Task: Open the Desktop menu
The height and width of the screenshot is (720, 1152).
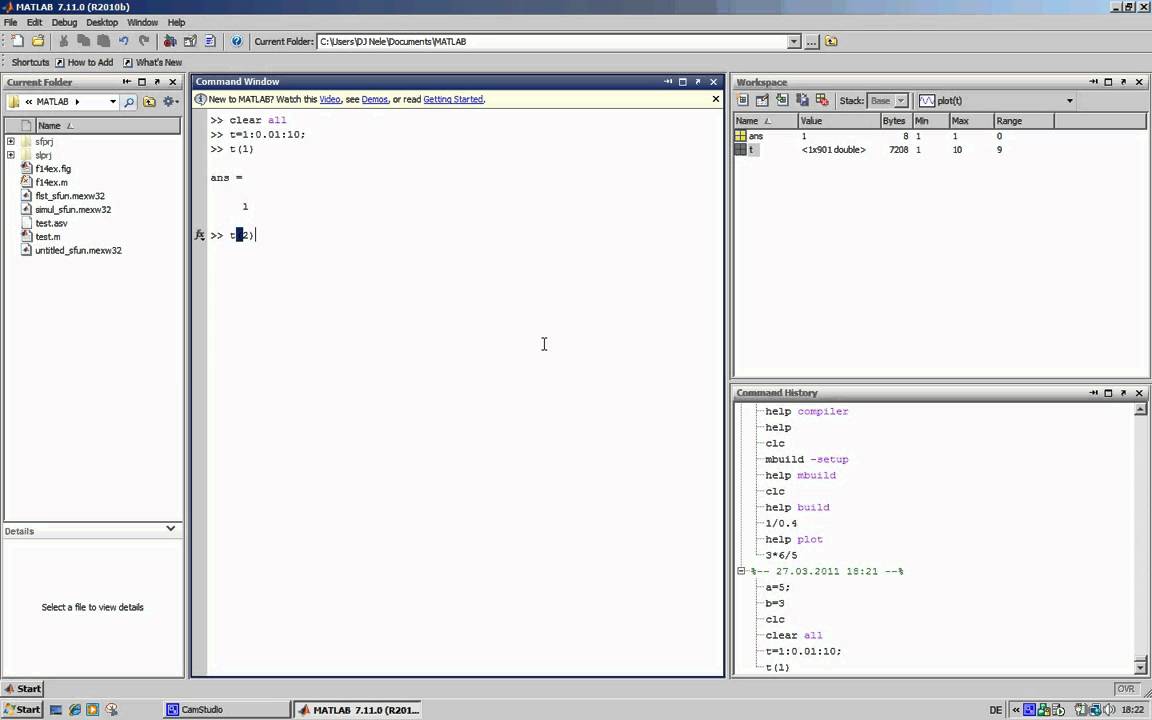Action: click(x=101, y=22)
